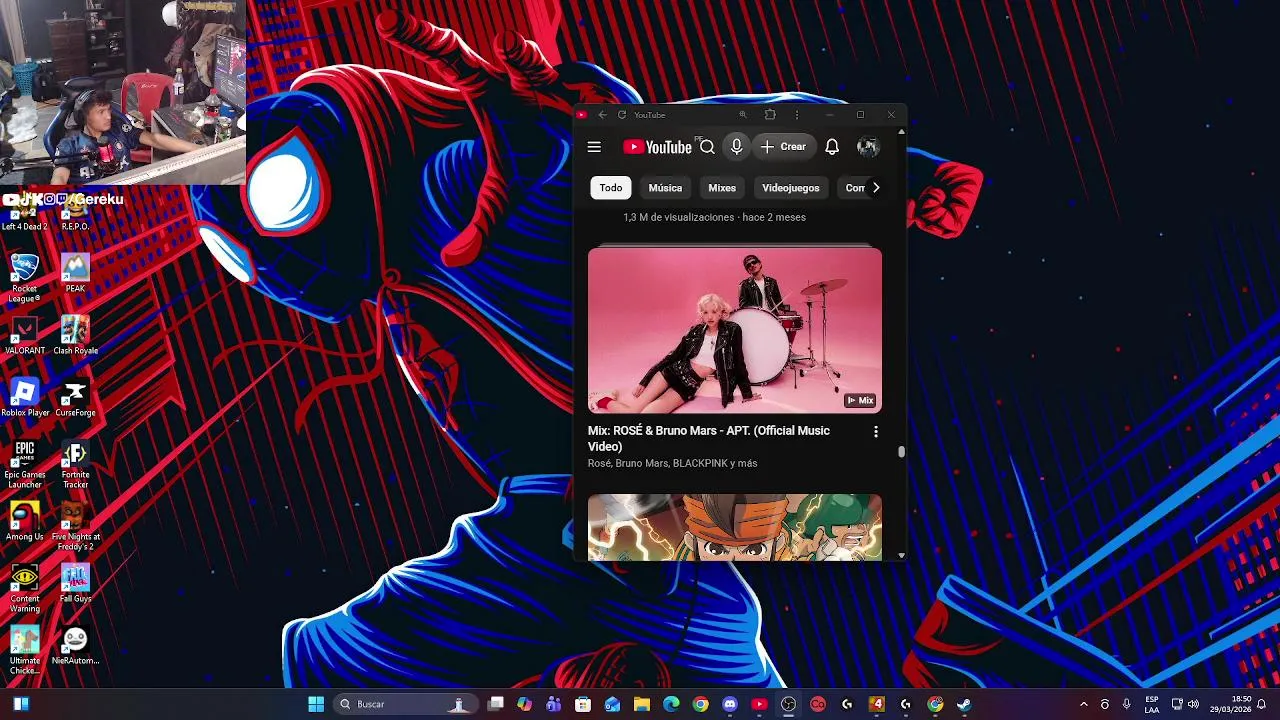Select the CurseForge desktop shortcut
The height and width of the screenshot is (720, 1280).
pyautogui.click(x=75, y=397)
